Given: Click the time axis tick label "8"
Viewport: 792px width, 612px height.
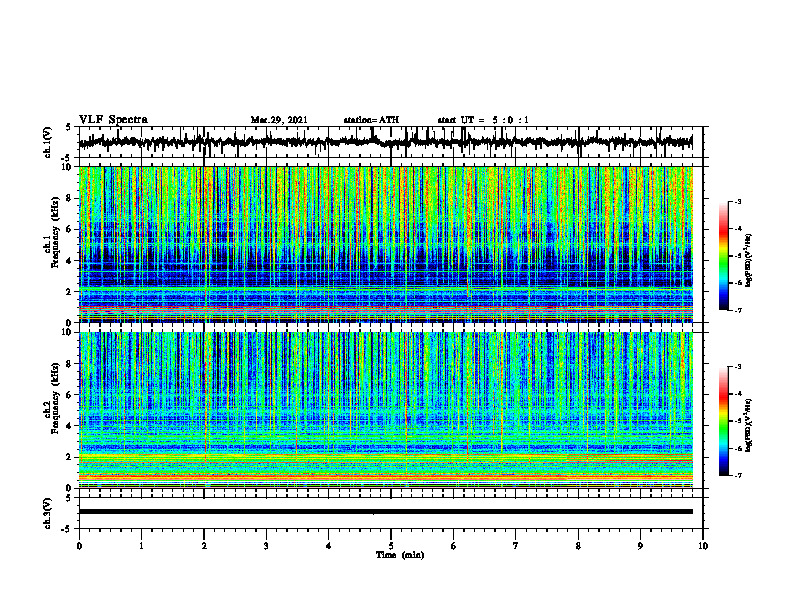Looking at the screenshot, I should pyautogui.click(x=578, y=546).
